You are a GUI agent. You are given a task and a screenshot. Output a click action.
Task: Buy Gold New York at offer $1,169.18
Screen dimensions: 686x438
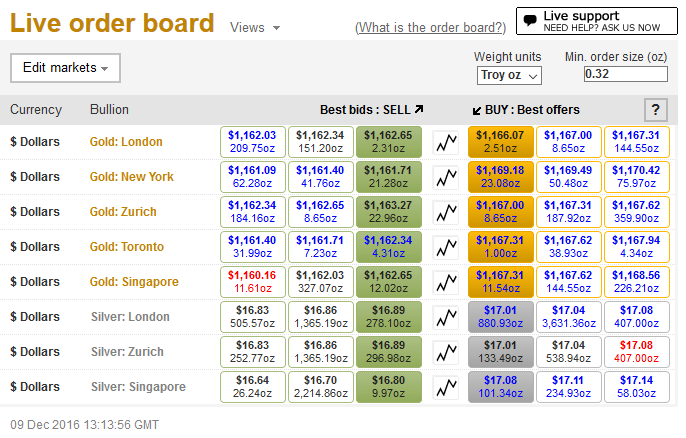(x=500, y=177)
